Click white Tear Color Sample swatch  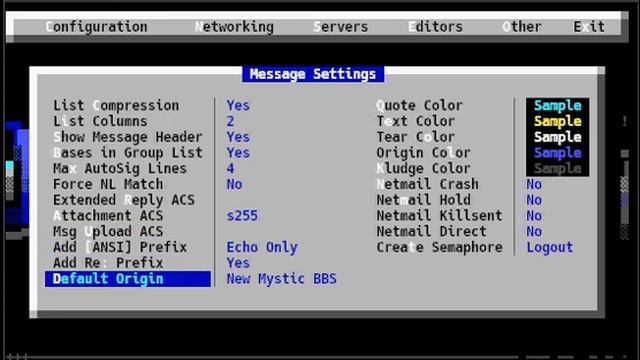coord(558,137)
